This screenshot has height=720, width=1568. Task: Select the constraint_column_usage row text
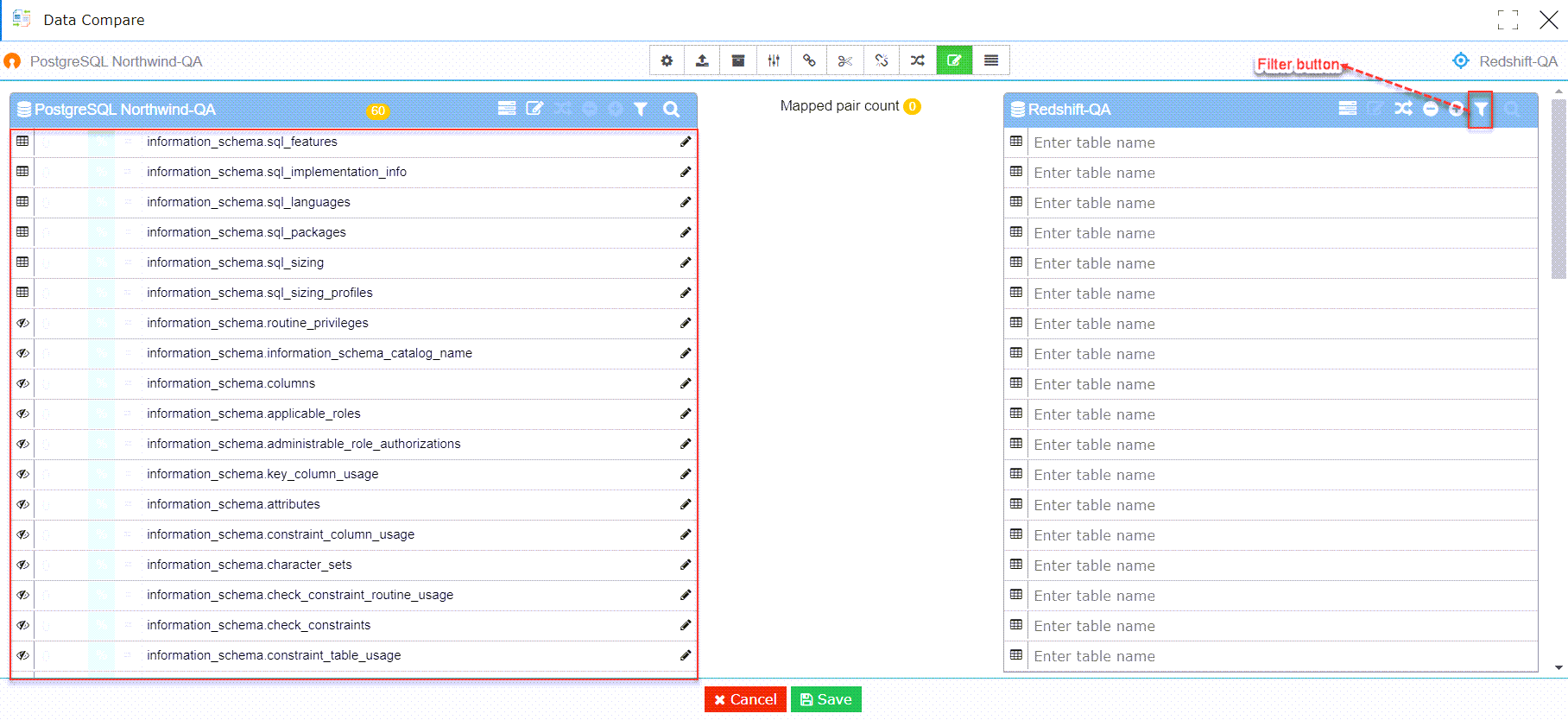pyautogui.click(x=281, y=534)
